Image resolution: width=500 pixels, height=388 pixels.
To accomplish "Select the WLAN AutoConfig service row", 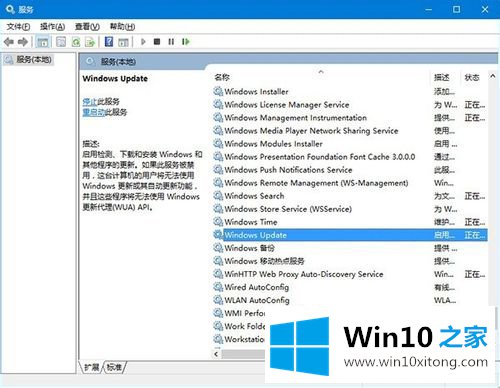I will pyautogui.click(x=350, y=300).
